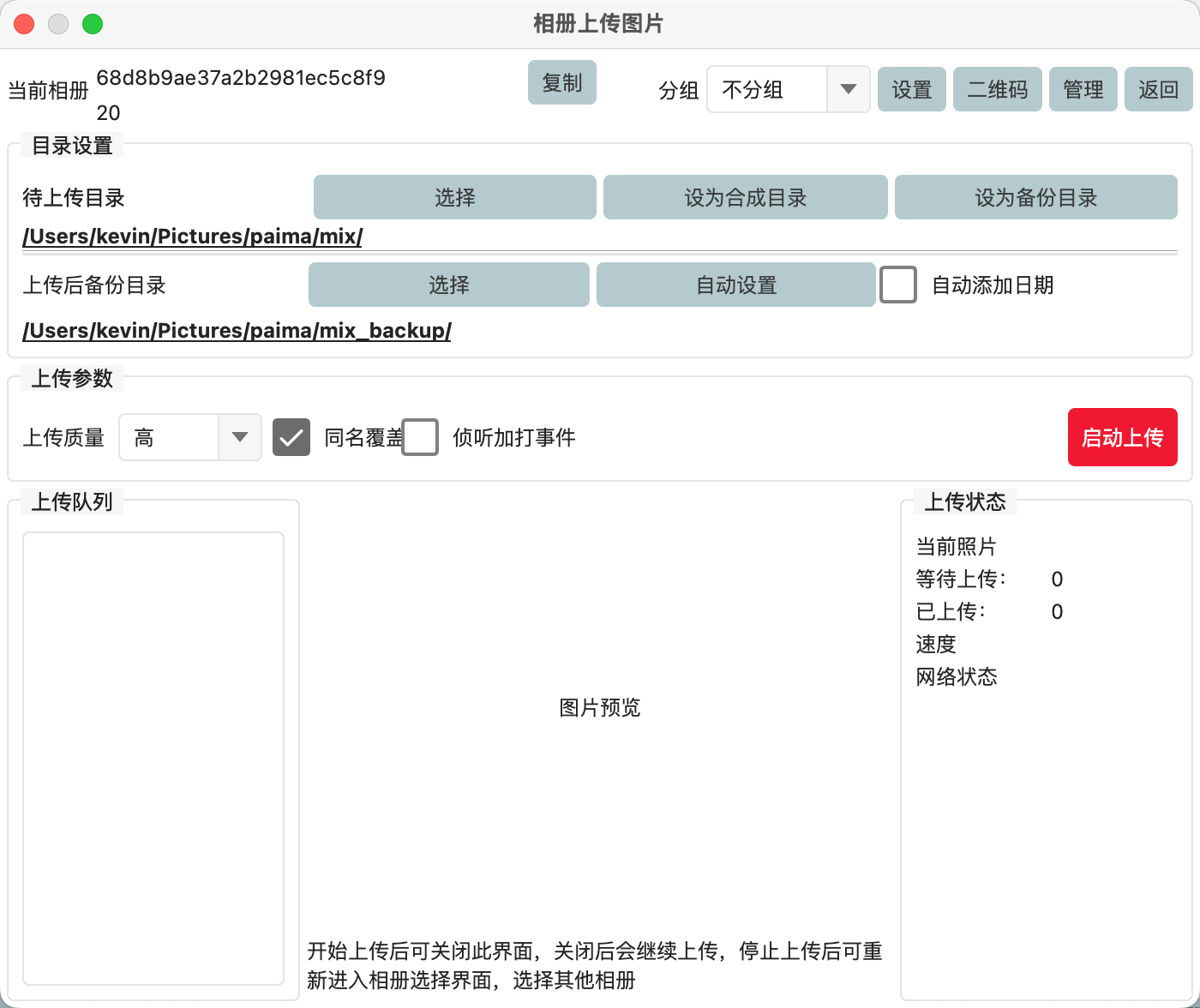Enable the 自动添加日期 checkbox

coord(897,285)
